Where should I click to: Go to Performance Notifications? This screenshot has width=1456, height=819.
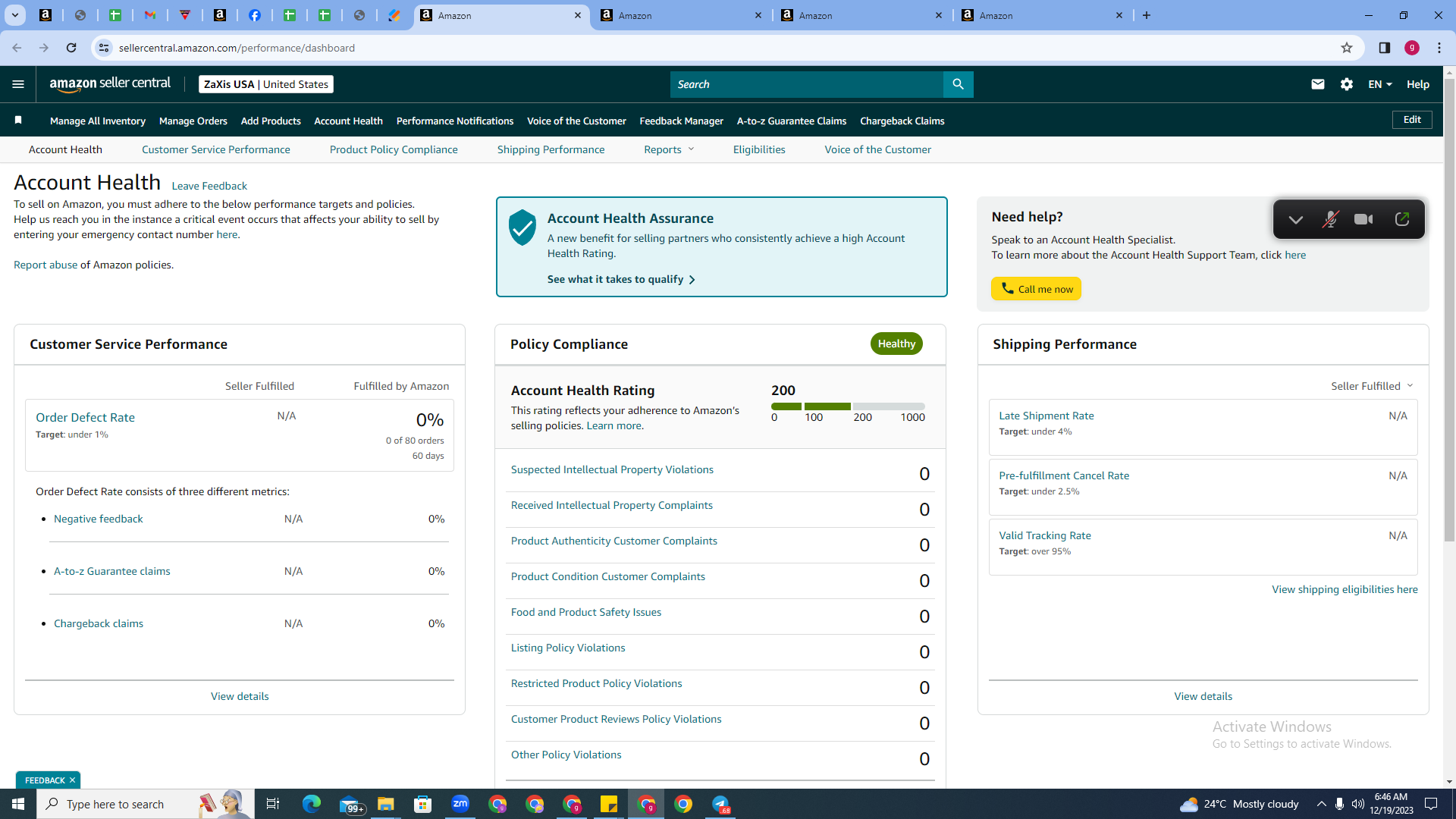[455, 121]
